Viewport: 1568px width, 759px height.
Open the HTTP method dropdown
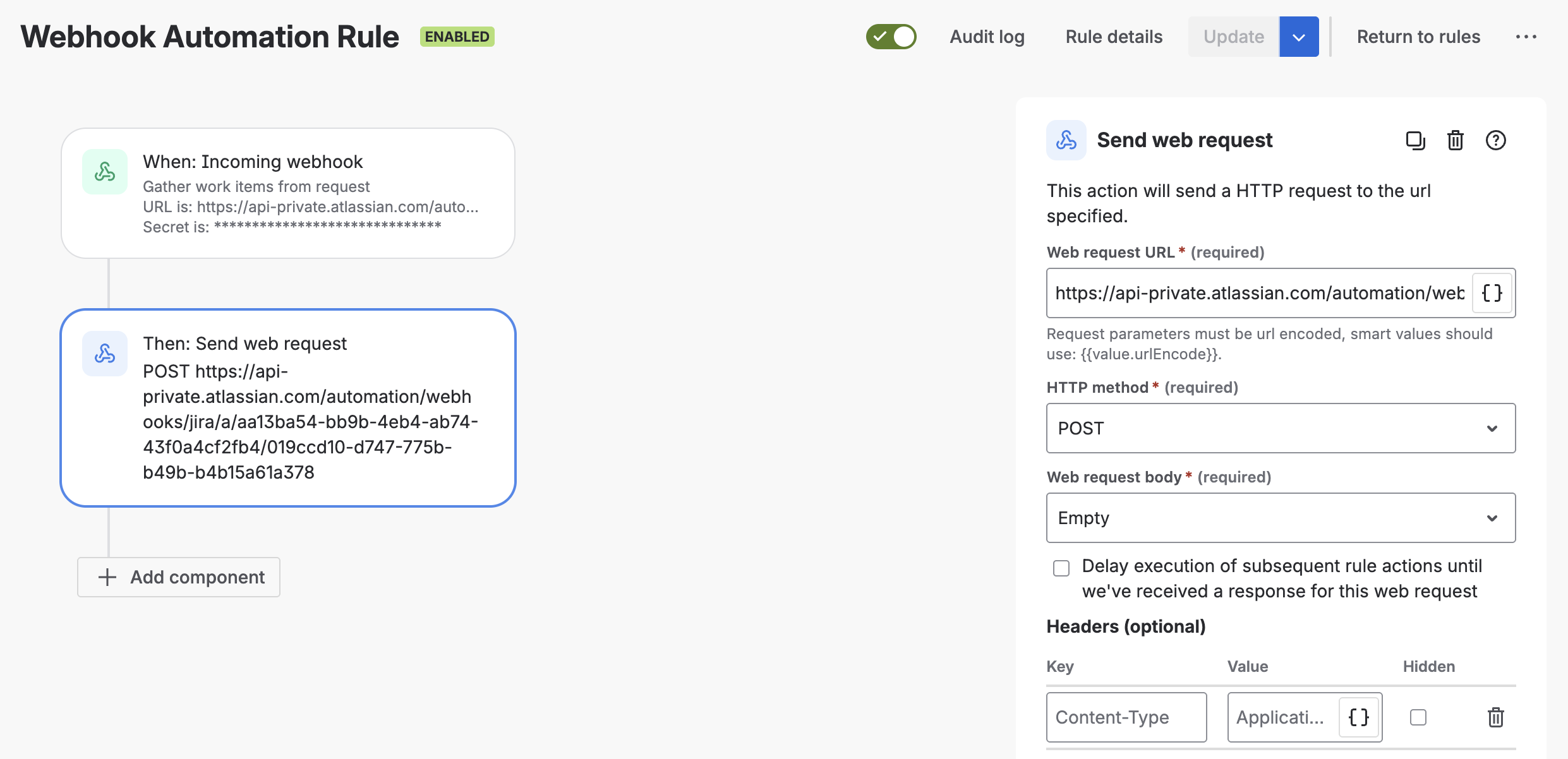tap(1281, 428)
